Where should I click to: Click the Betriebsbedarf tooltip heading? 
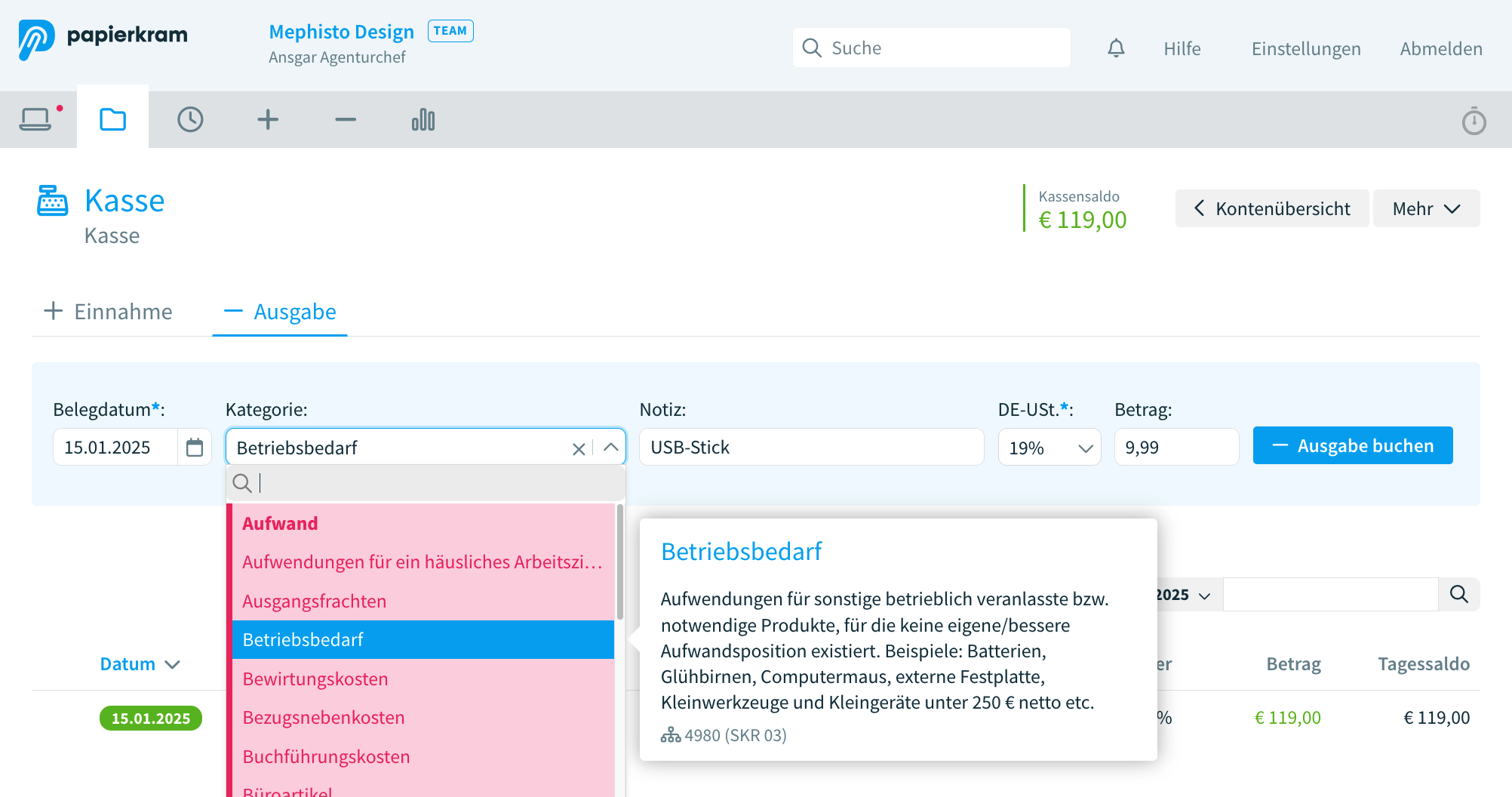[741, 552]
